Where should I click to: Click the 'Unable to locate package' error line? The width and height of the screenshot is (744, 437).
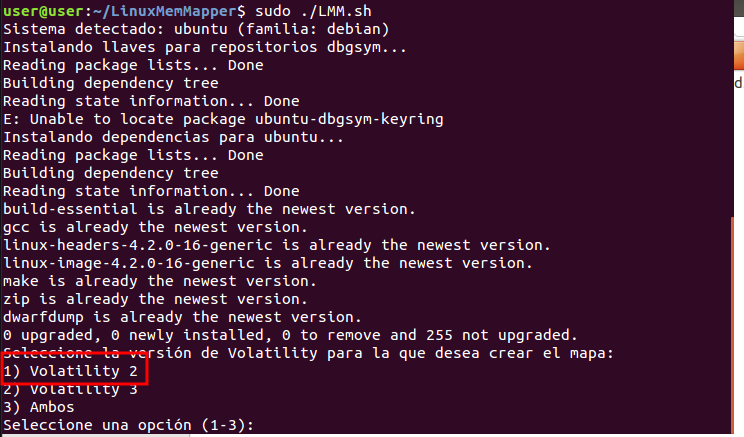[x=223, y=119]
